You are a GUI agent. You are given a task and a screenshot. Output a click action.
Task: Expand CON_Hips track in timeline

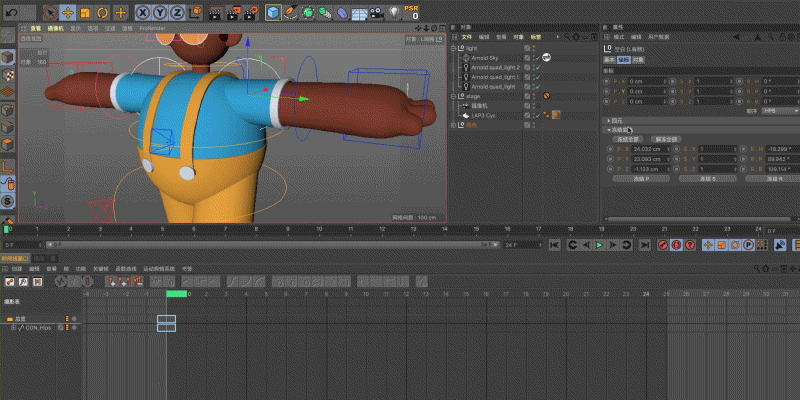(14, 328)
